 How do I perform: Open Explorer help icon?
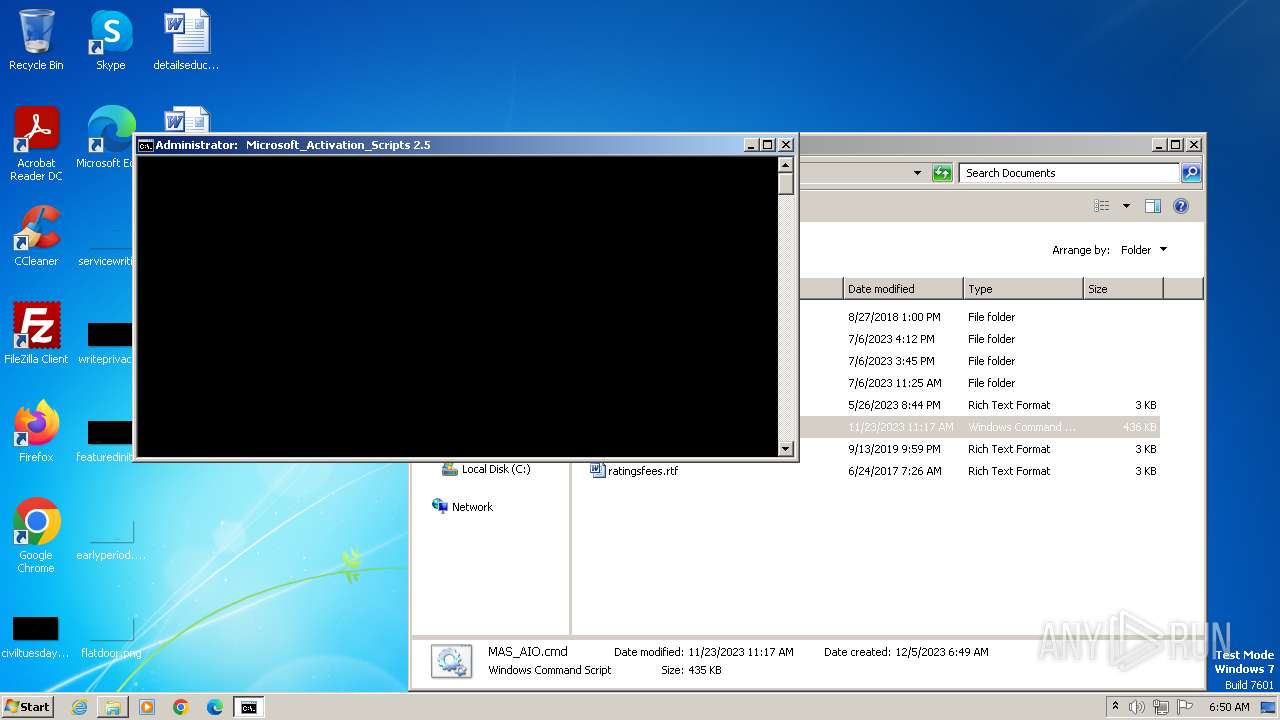[x=1180, y=206]
